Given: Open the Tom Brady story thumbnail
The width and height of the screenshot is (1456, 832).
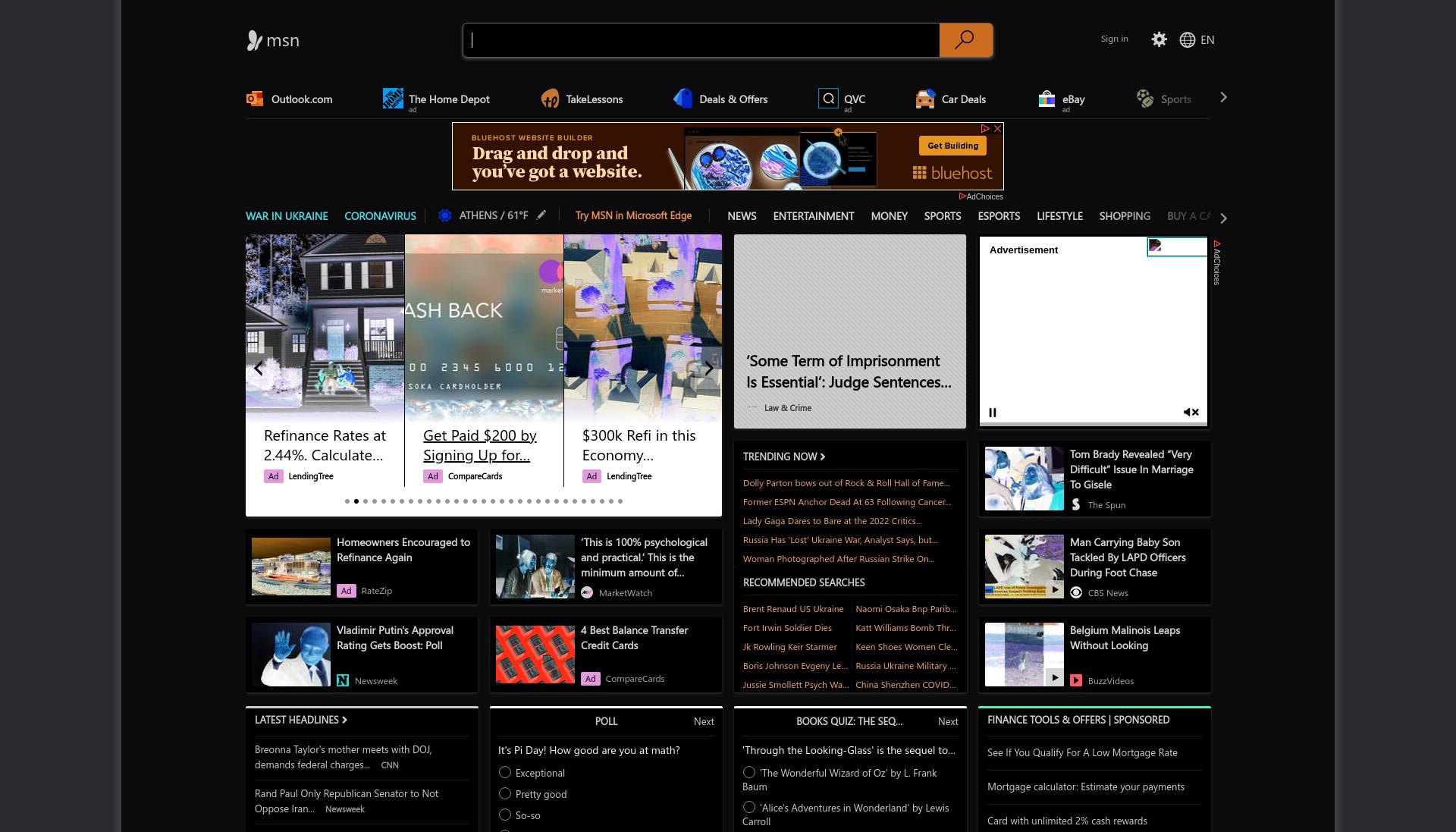Looking at the screenshot, I should coord(1024,479).
